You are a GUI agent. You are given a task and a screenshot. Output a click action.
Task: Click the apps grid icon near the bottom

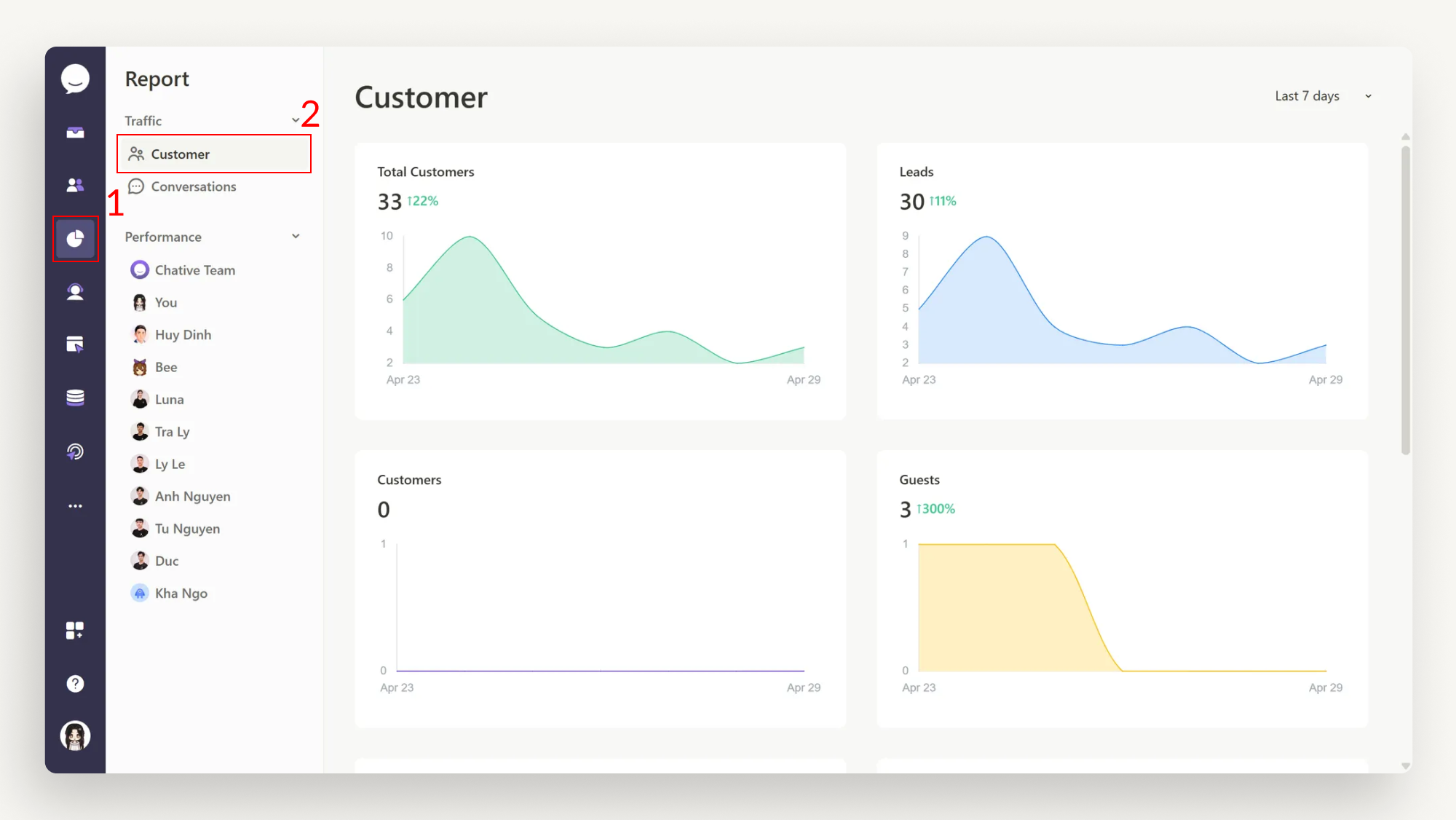[76, 631]
